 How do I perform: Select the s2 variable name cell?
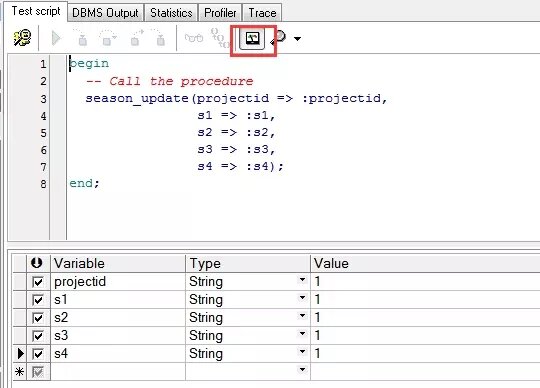click(x=118, y=318)
